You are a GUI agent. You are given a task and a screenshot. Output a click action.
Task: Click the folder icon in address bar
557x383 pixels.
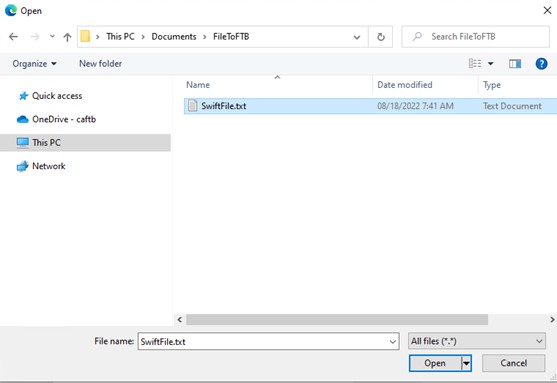tap(85, 36)
